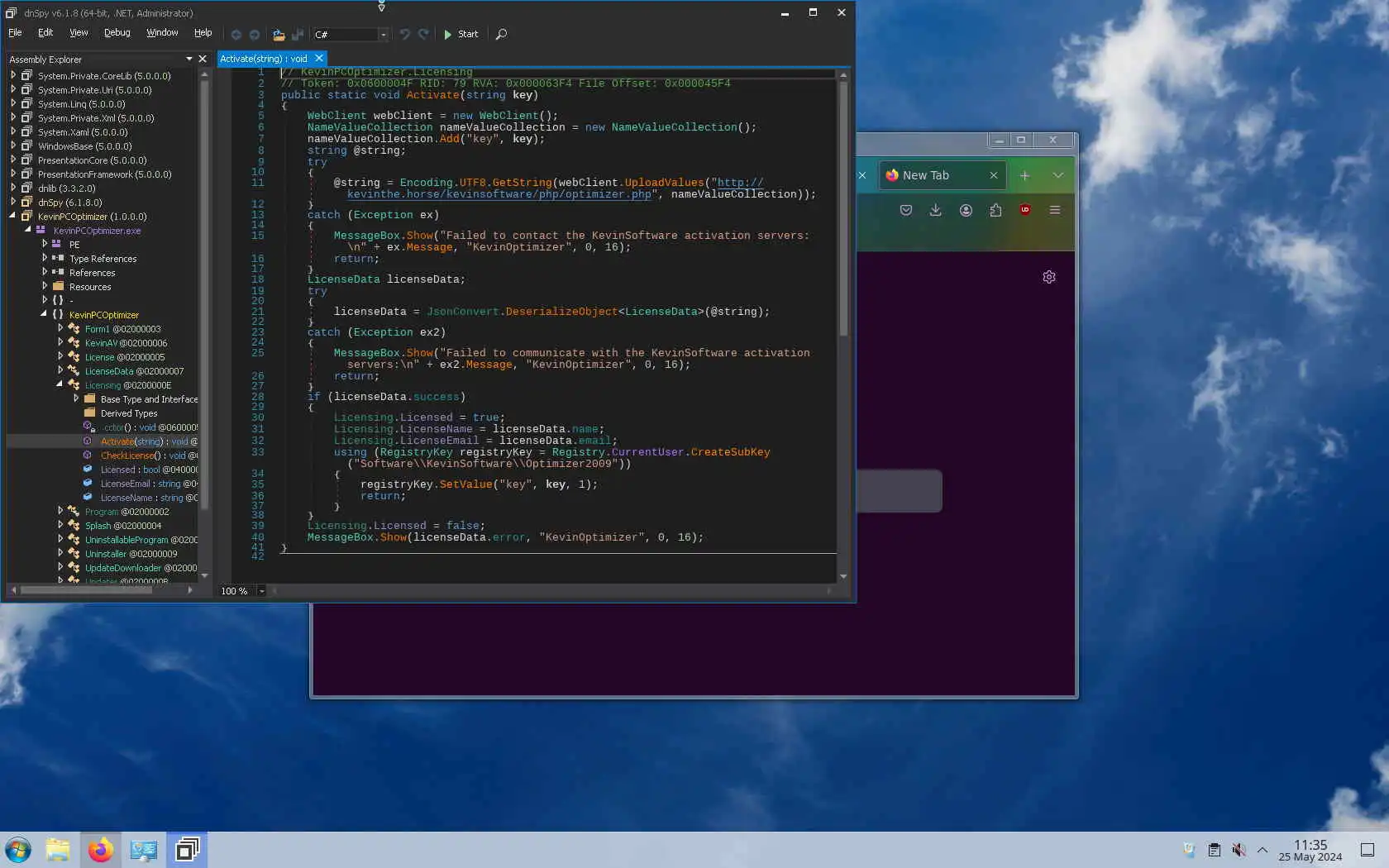Show hidden system tray icons chevron
Screen dimensions: 1389x868
(1263, 850)
